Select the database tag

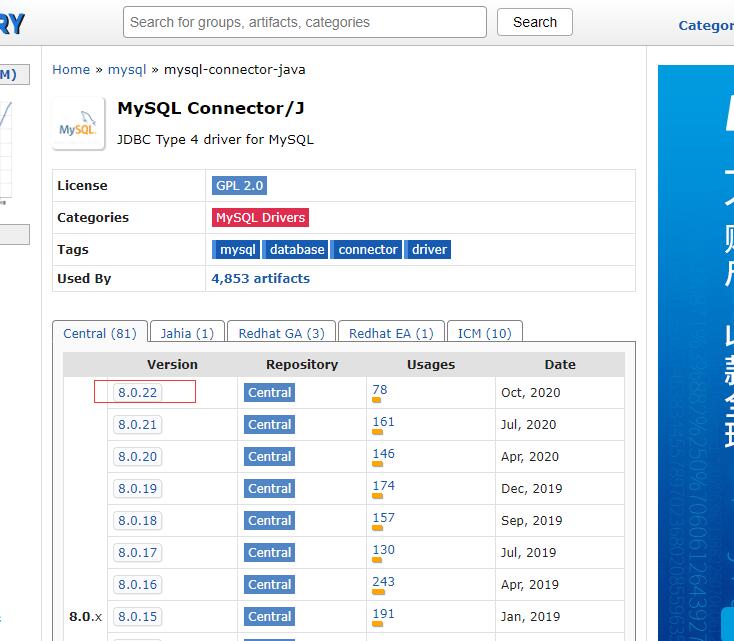coord(297,249)
